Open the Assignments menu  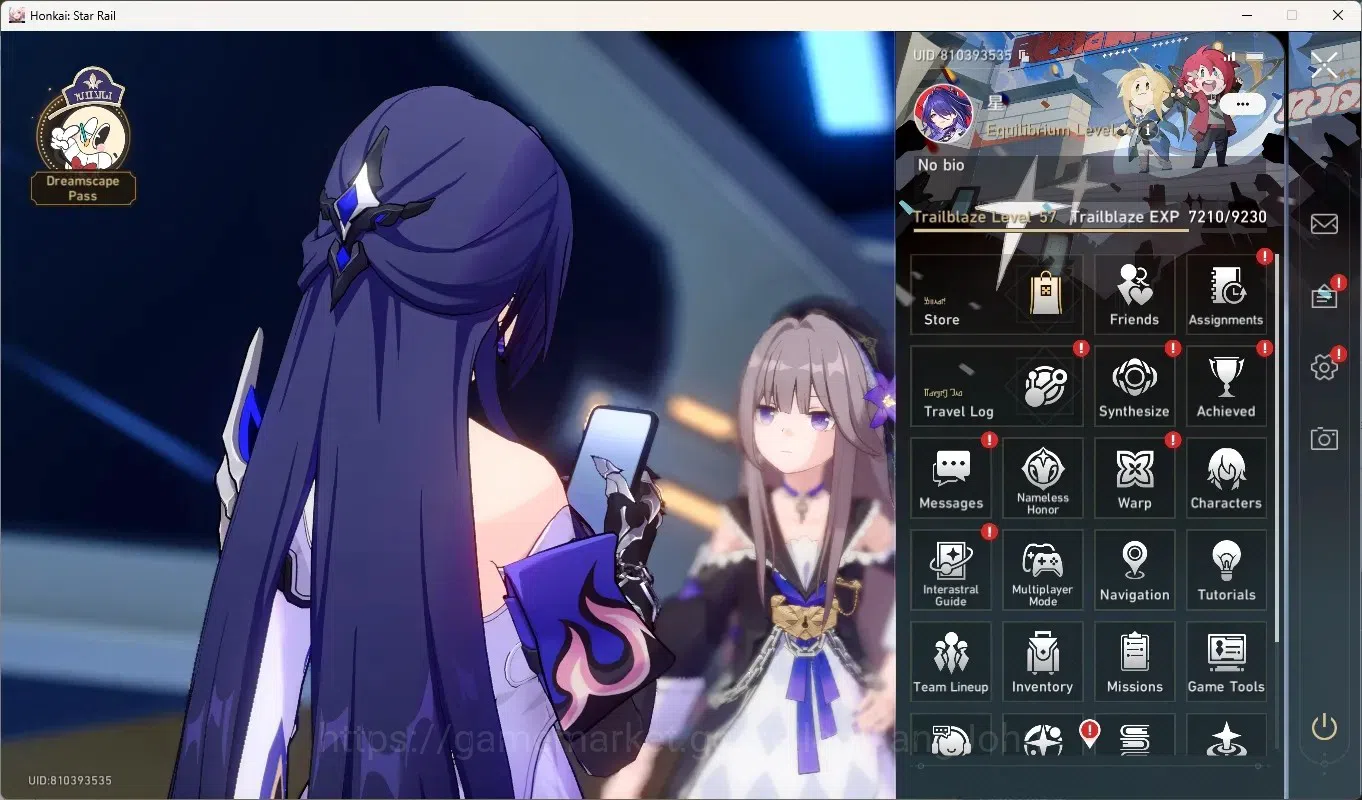click(x=1226, y=294)
